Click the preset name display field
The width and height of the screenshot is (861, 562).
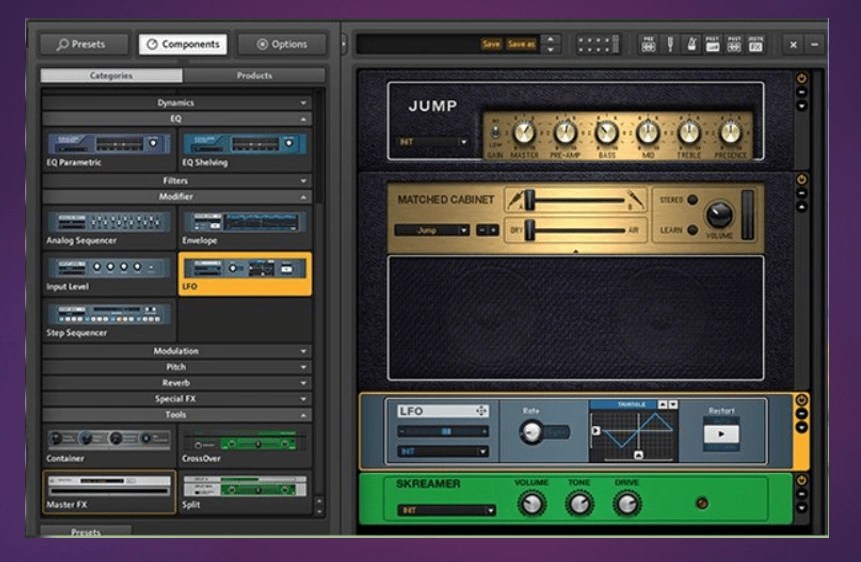pyautogui.click(x=417, y=44)
